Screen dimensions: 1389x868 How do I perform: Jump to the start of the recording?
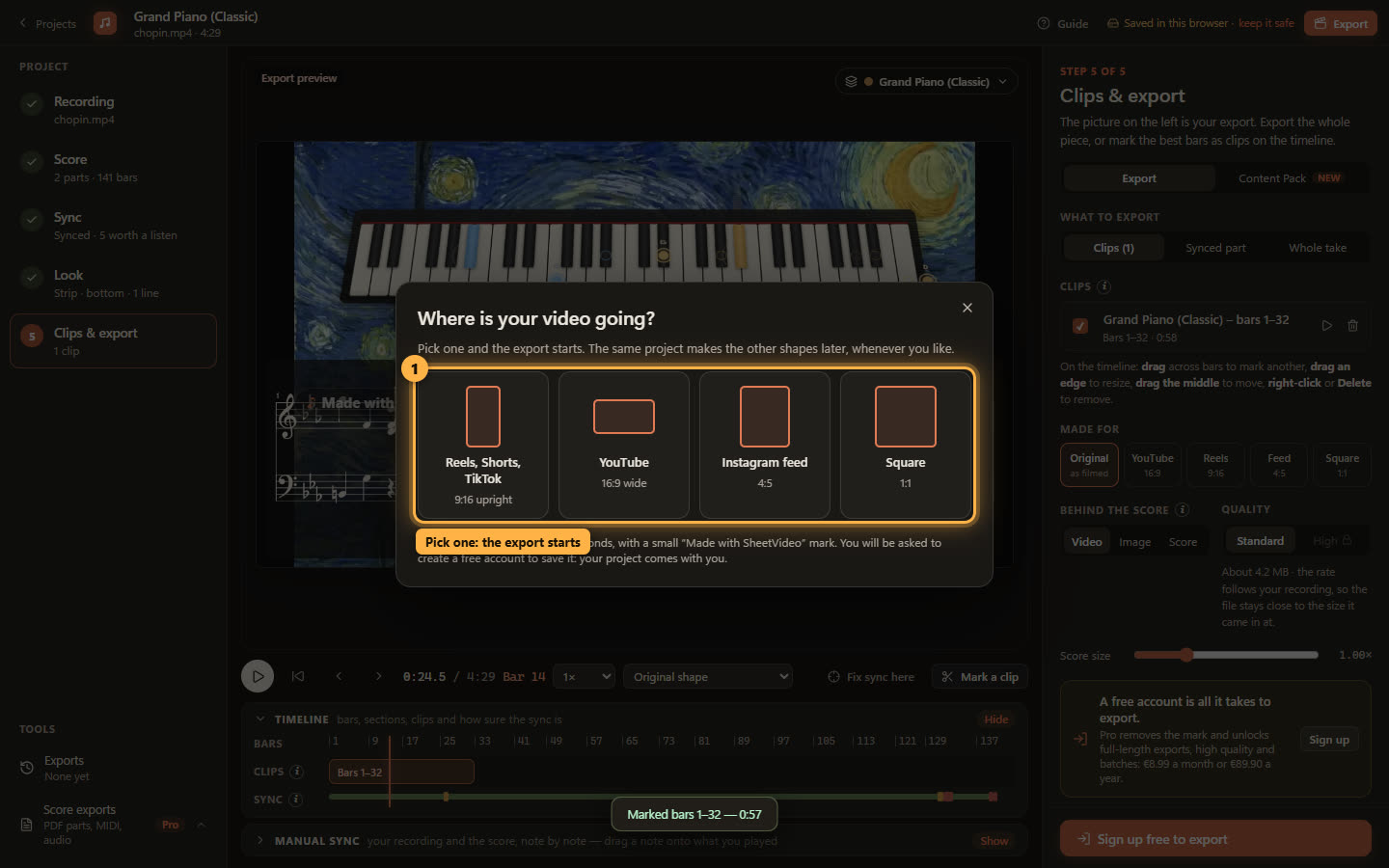pyautogui.click(x=298, y=676)
